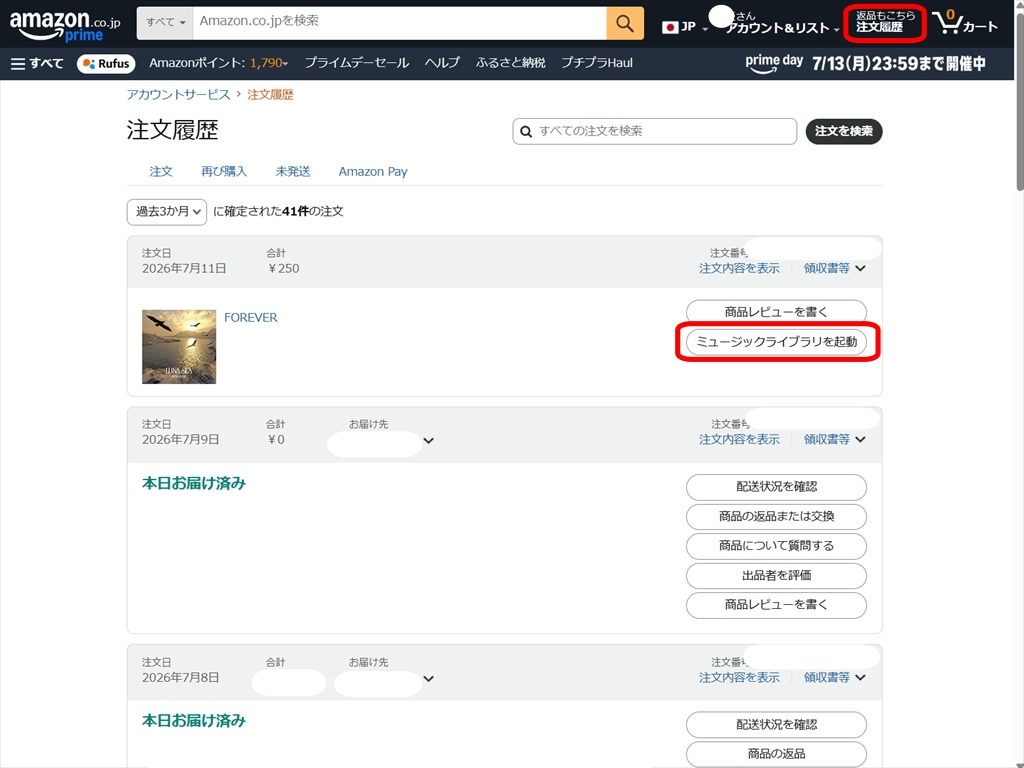Click ミュージックライブラリを起動 button

click(776, 342)
